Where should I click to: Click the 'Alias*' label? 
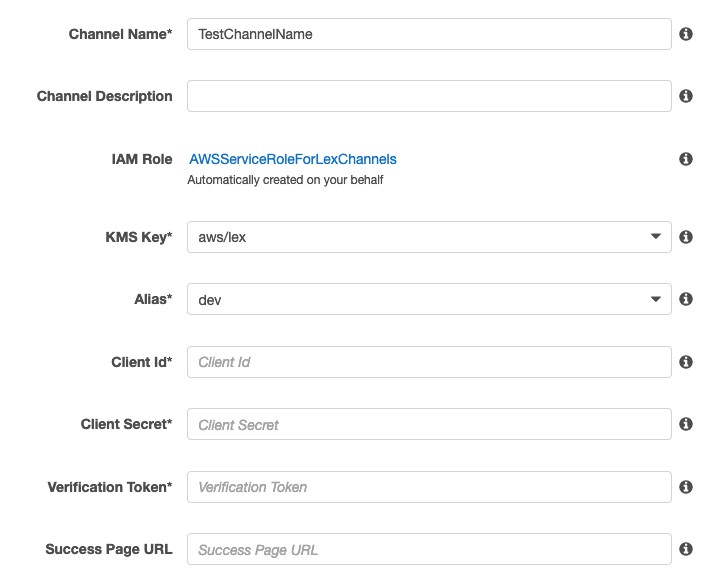(153, 299)
